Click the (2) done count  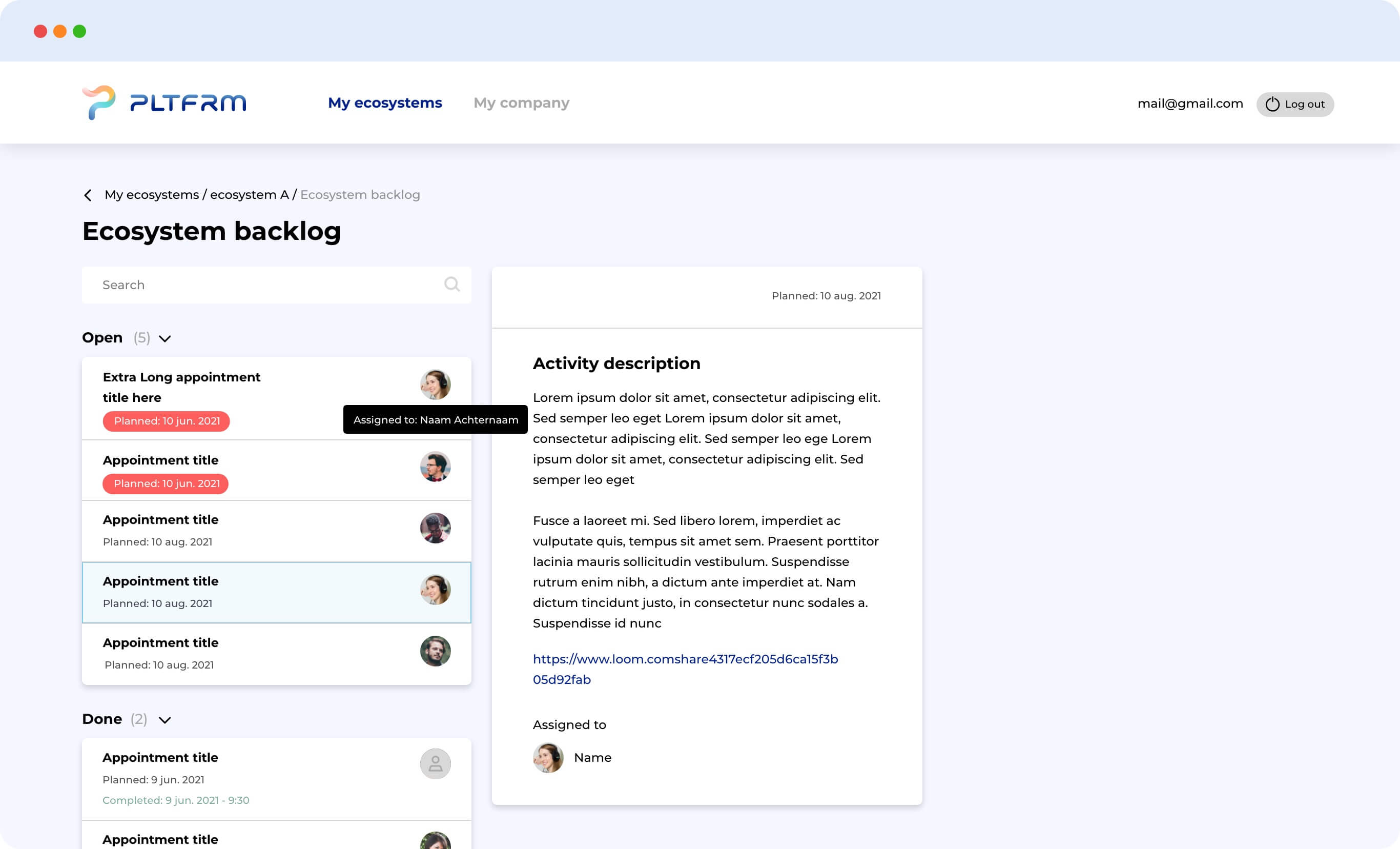[x=139, y=719]
